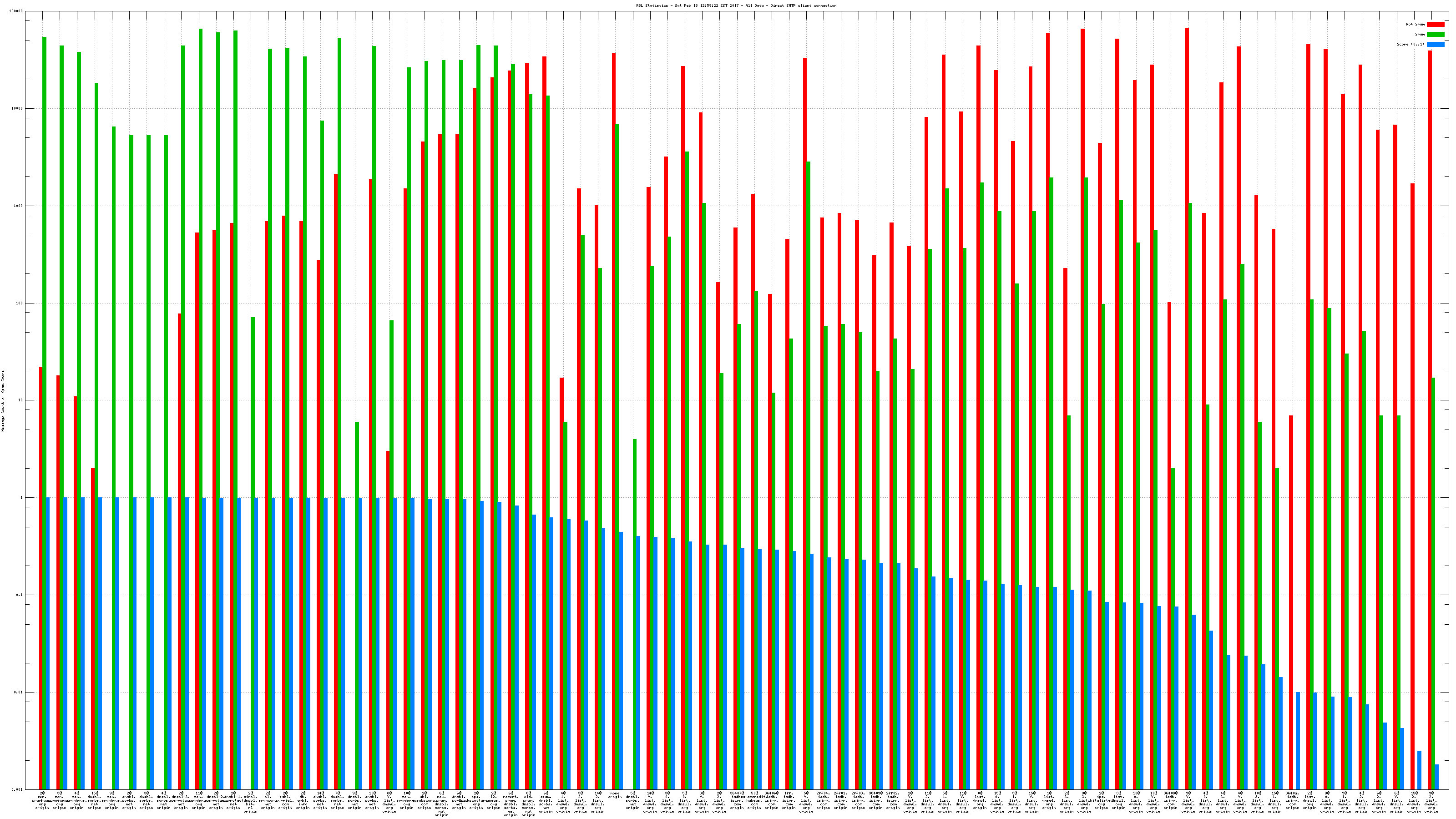
Task: Click the 'none origin' x-axis label
Action: click(x=615, y=795)
